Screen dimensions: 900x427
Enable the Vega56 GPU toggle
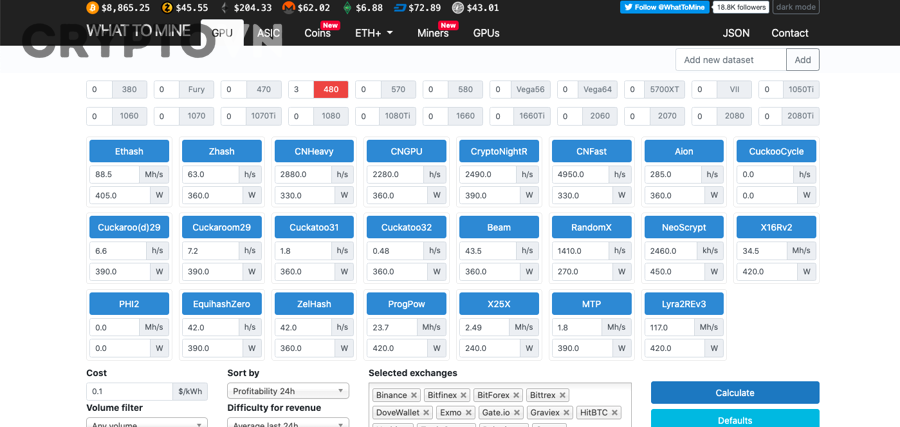tap(530, 90)
